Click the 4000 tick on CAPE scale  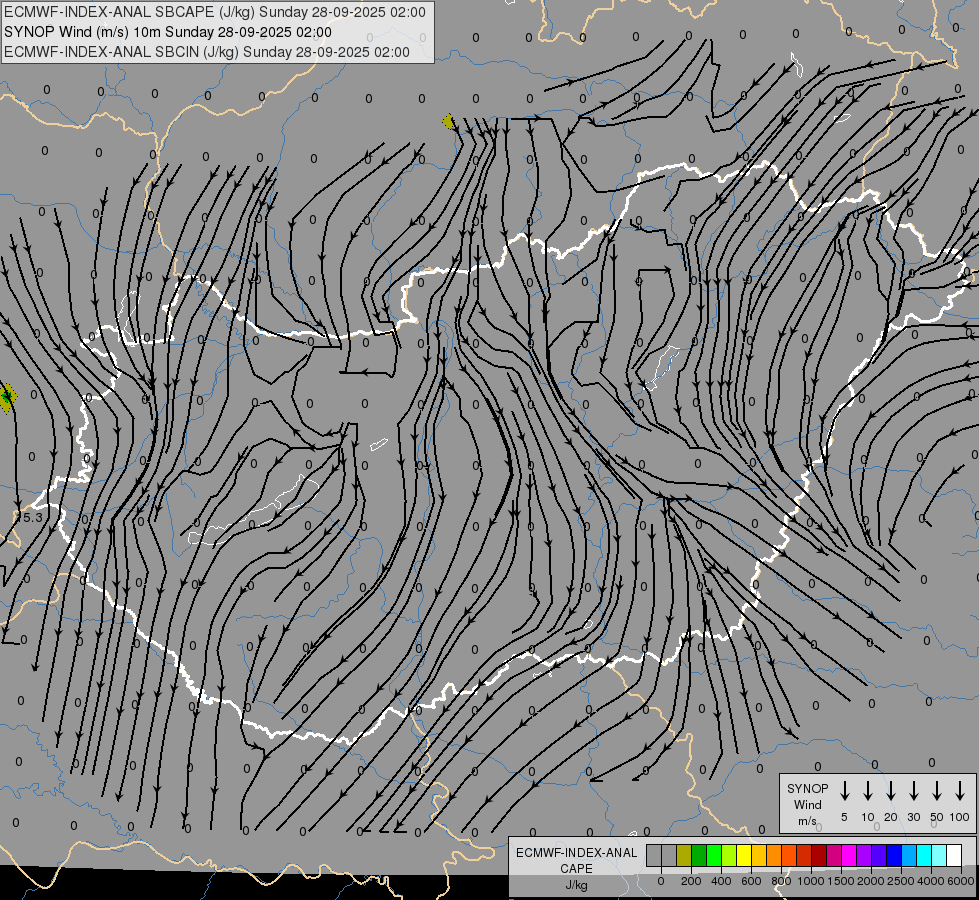(x=931, y=881)
